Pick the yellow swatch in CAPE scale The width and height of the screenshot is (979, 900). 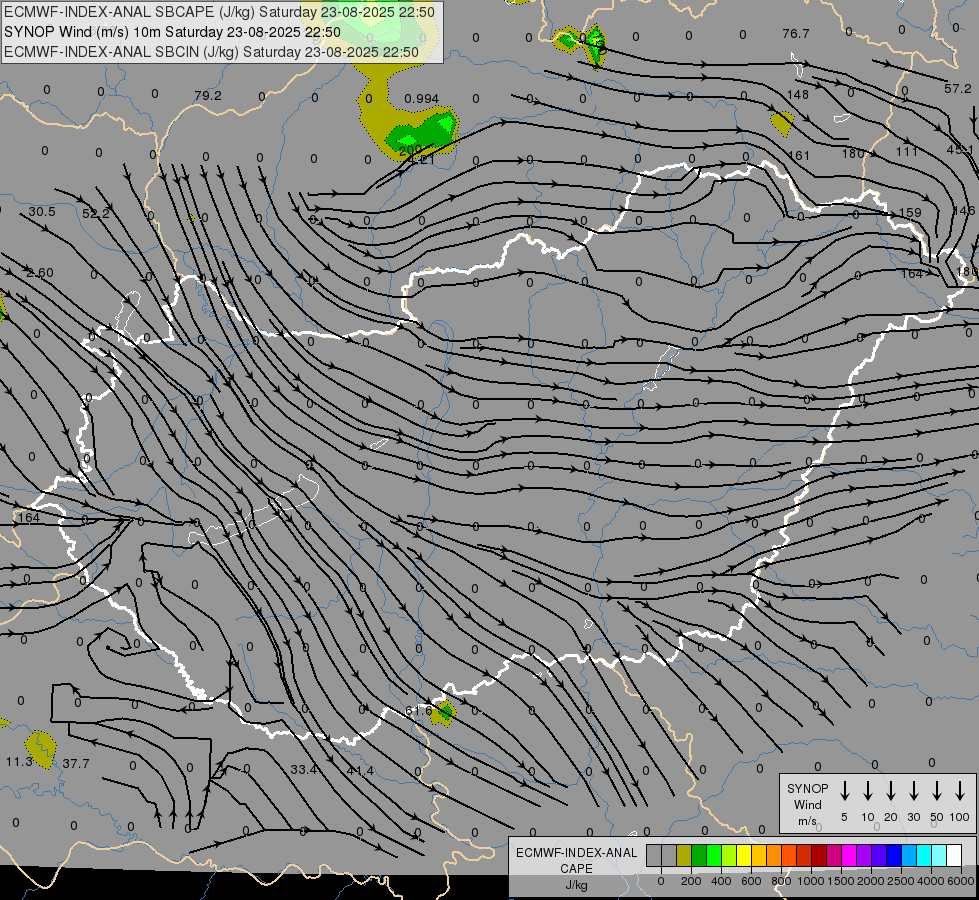(x=744, y=856)
